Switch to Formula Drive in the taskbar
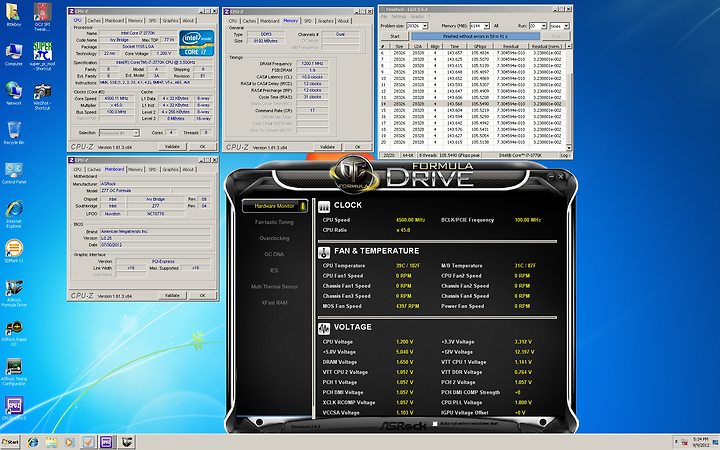Screen dimensions: 720x450 coord(126,442)
